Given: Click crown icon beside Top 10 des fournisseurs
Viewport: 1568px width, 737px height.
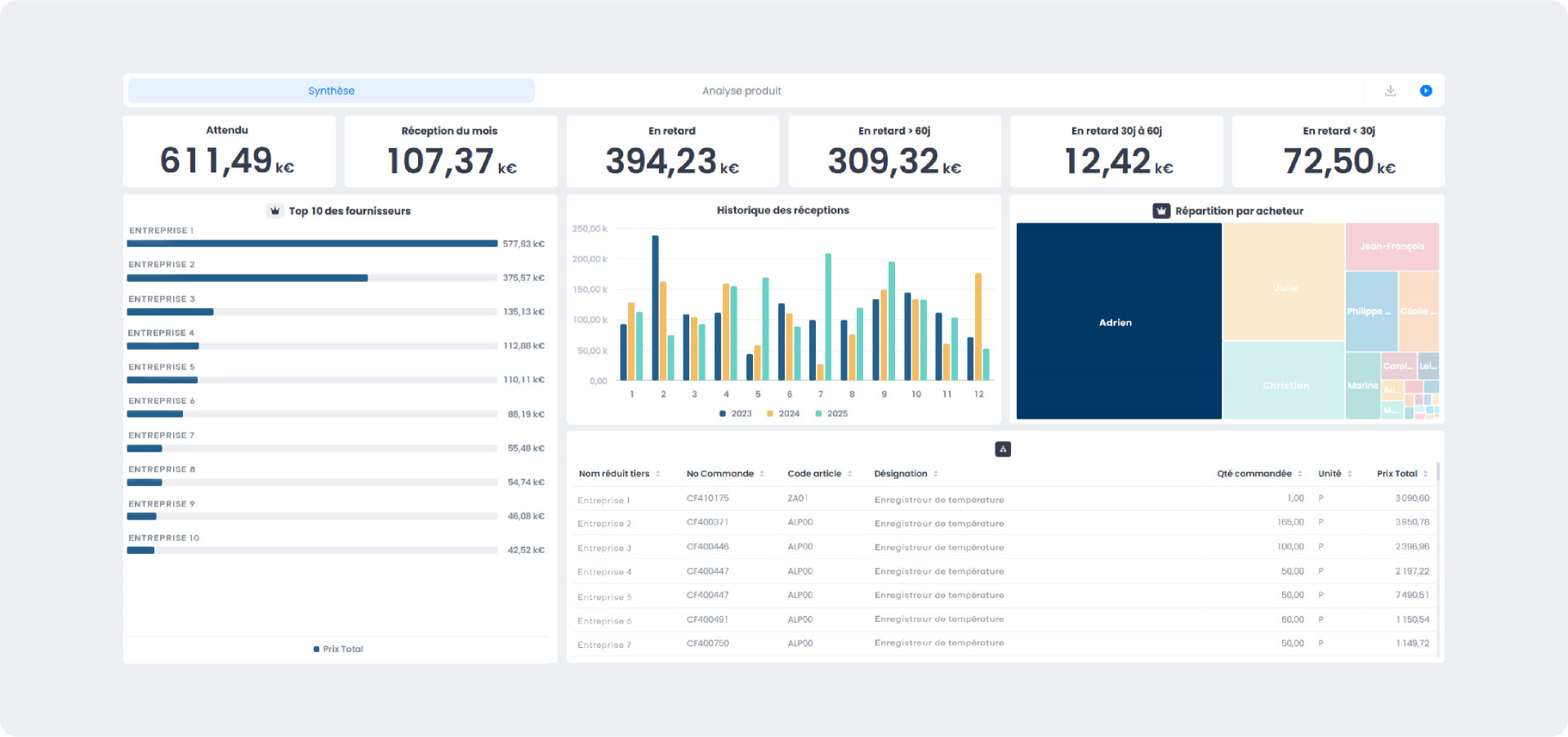Looking at the screenshot, I should 275,211.
